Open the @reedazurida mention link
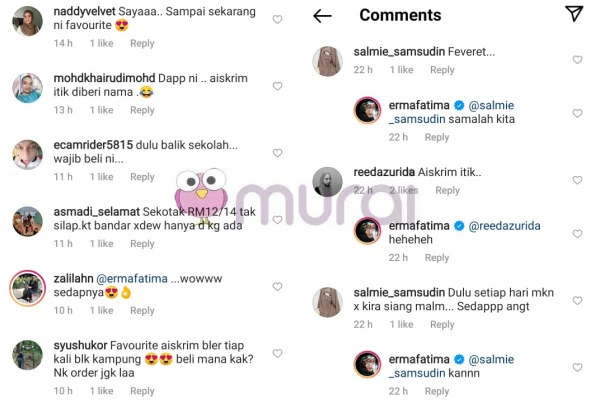 pos(504,226)
